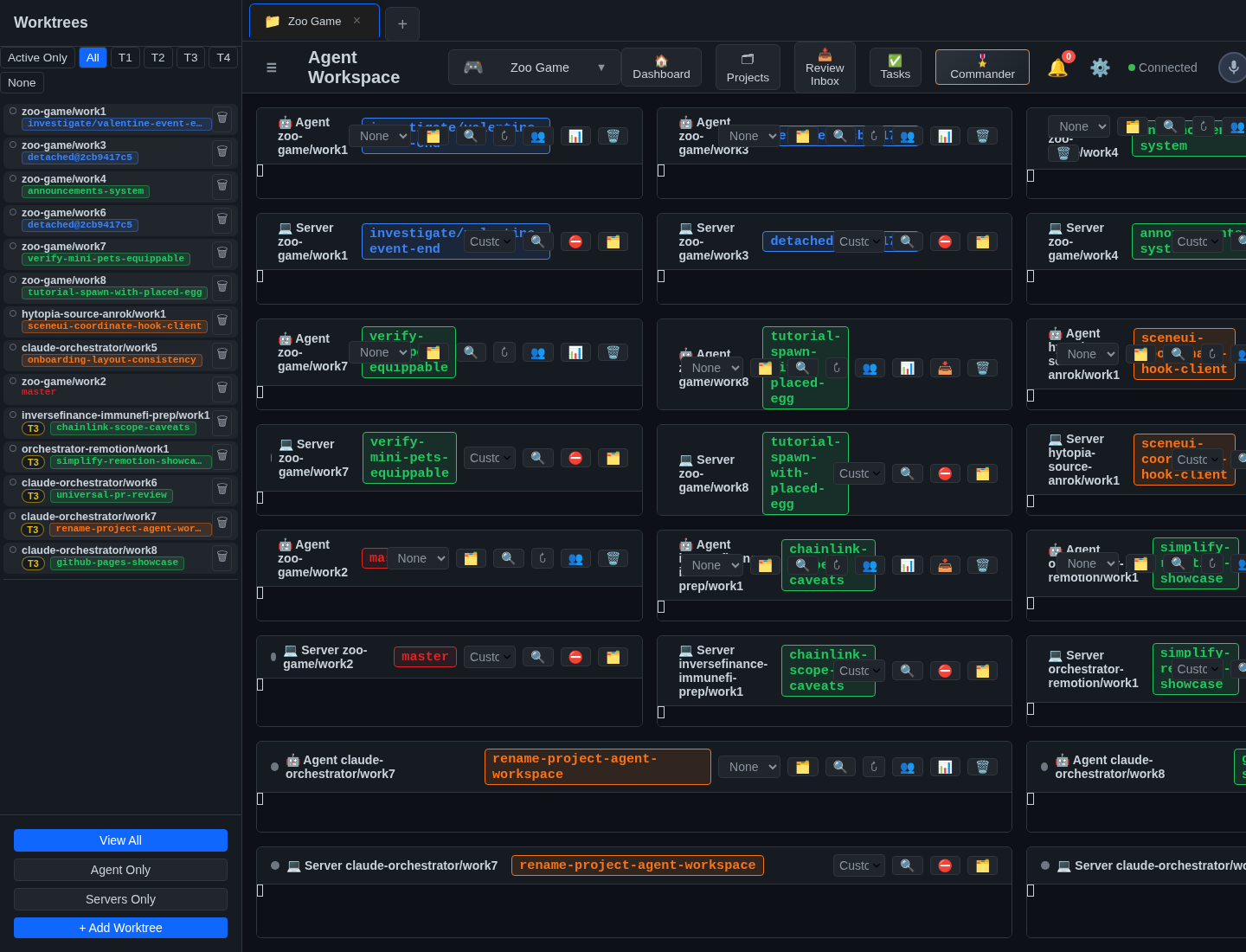This screenshot has height=952, width=1246.
Task: Open the Review Inbox
Action: pos(824,67)
